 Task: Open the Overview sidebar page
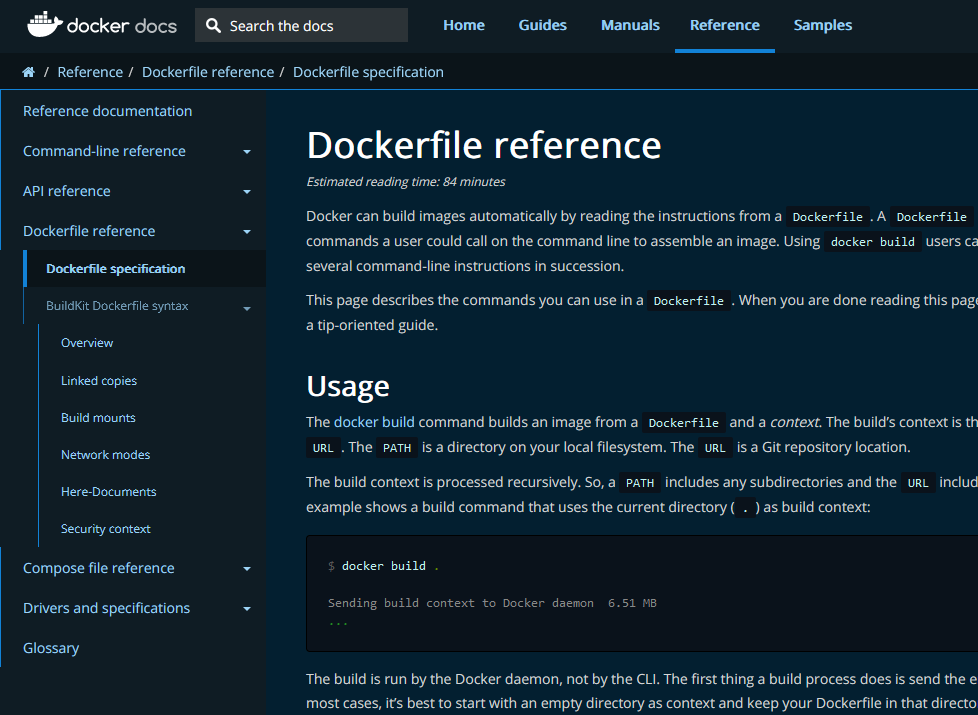(87, 343)
